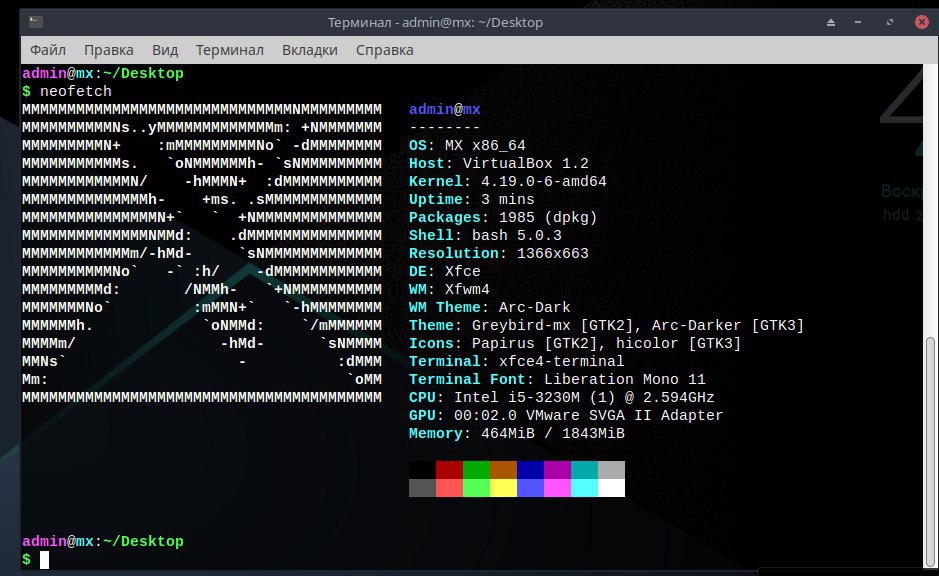Image resolution: width=939 pixels, height=576 pixels.
Task: Click the dark green color block
Action: [476, 470]
